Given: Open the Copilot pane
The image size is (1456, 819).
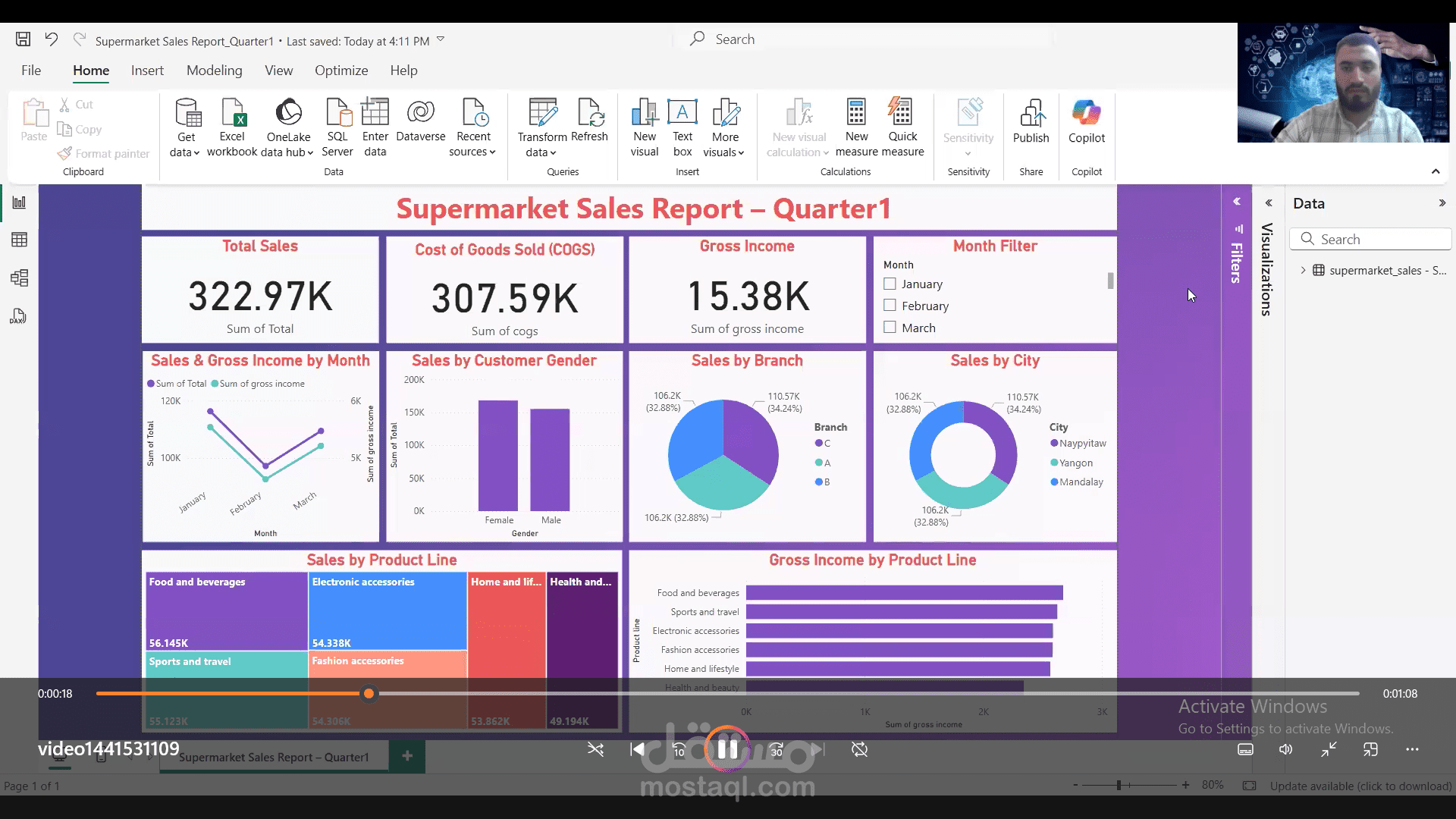Looking at the screenshot, I should coord(1087,121).
